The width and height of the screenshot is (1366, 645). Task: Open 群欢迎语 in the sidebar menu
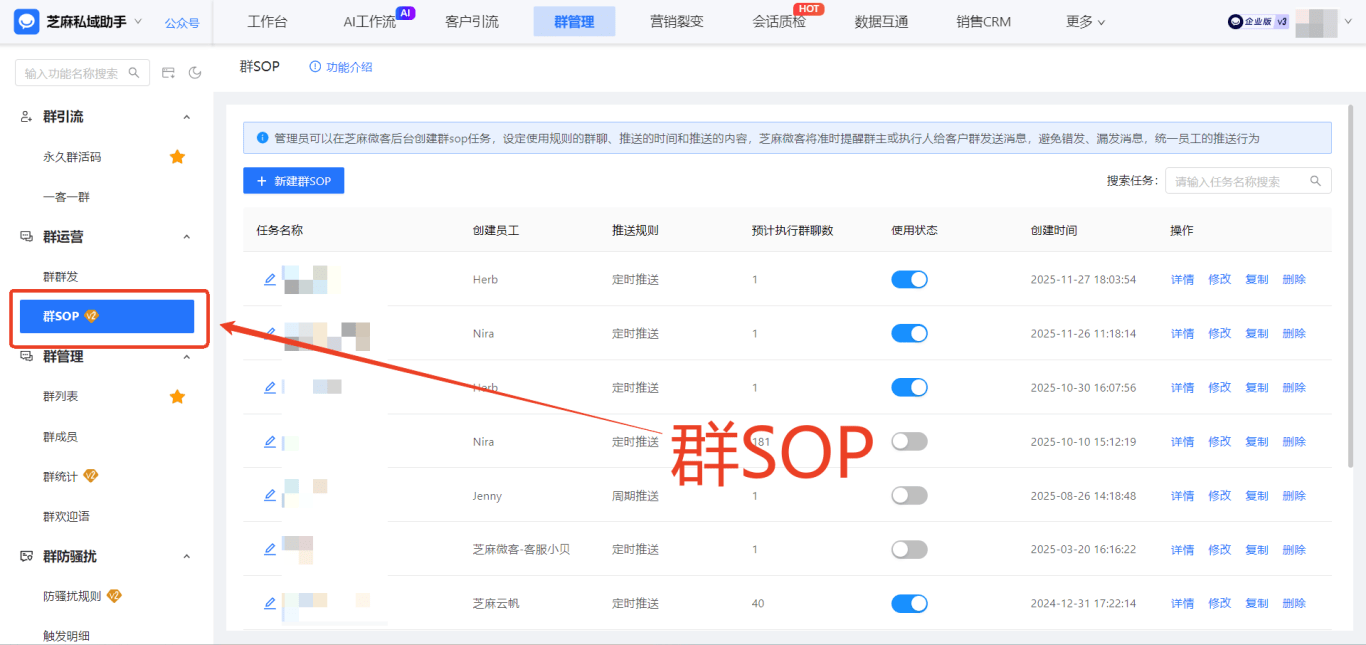[x=67, y=517]
